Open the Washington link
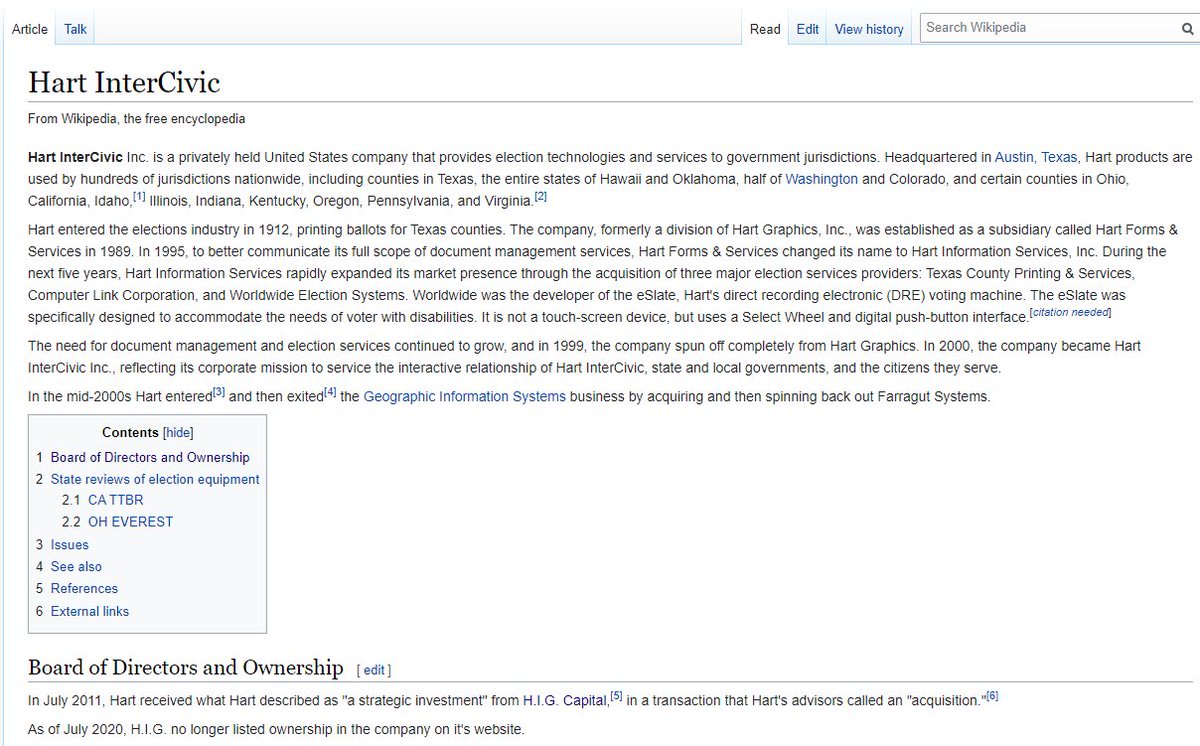Viewport: 1200px width, 746px height. pyautogui.click(x=821, y=179)
